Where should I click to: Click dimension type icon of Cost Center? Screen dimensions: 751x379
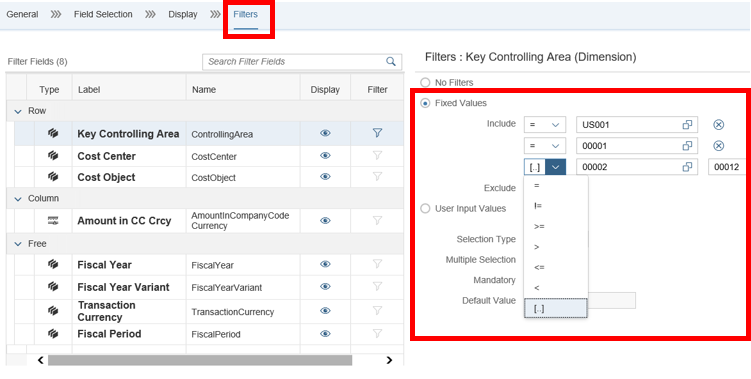pos(53,156)
